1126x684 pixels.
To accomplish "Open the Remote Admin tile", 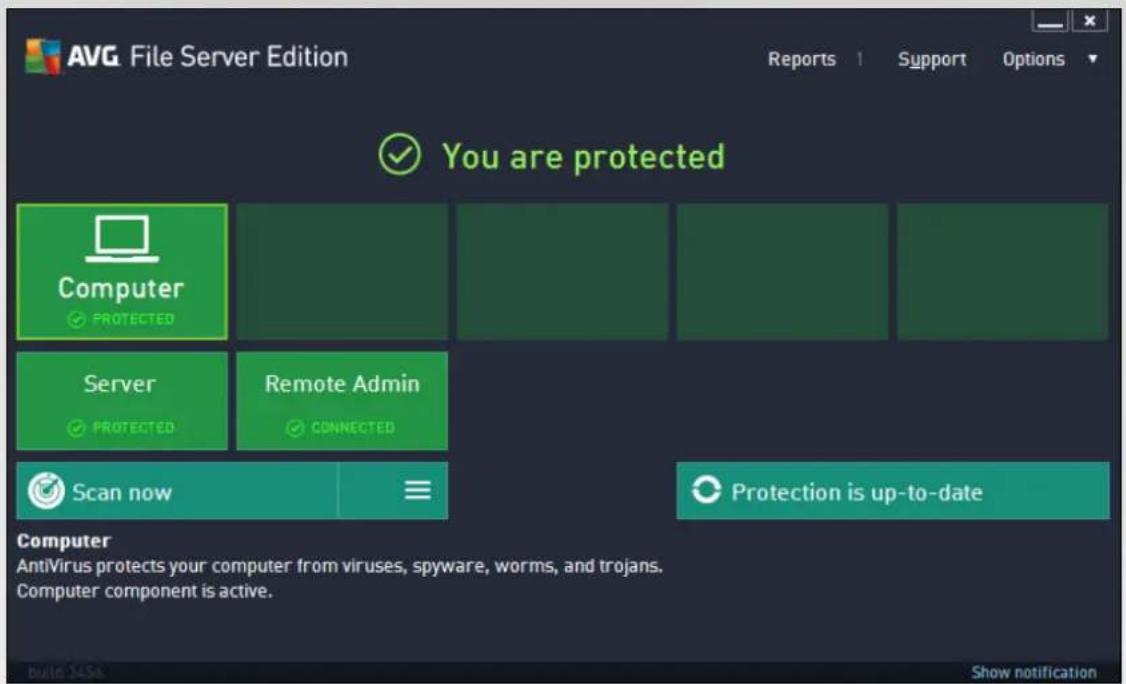I will [342, 401].
